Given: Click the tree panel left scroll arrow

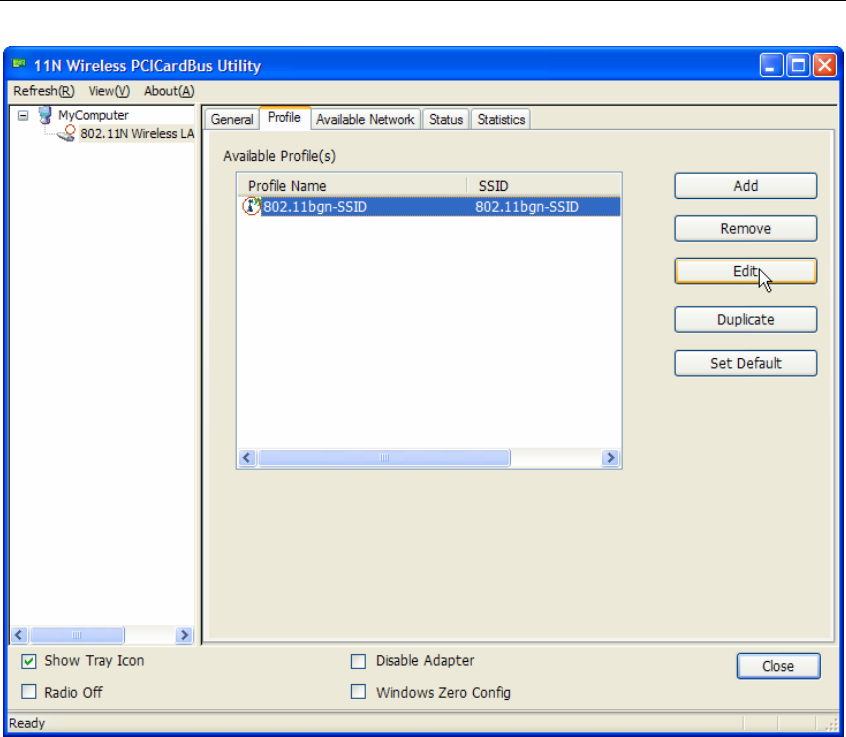Looking at the screenshot, I should pos(19,635).
